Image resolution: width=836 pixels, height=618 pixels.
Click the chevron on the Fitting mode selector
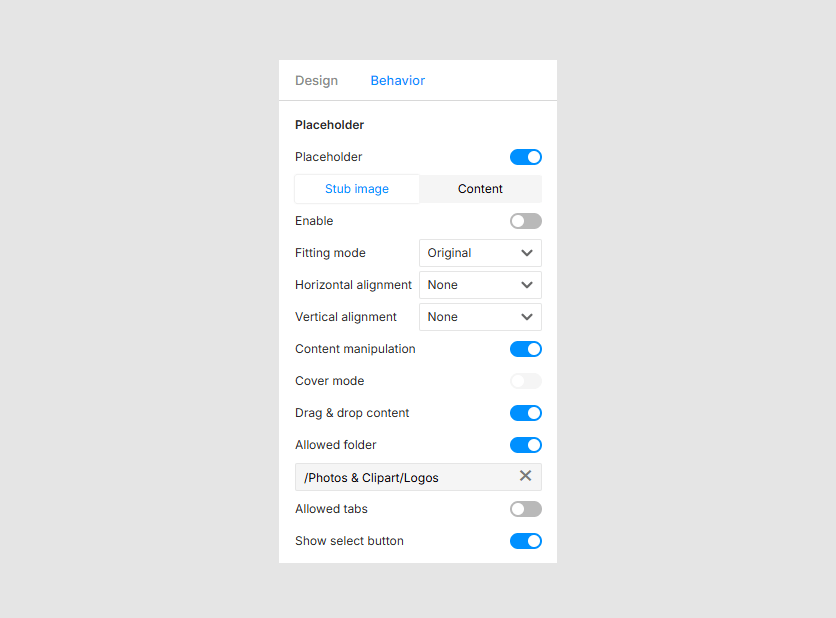click(528, 252)
